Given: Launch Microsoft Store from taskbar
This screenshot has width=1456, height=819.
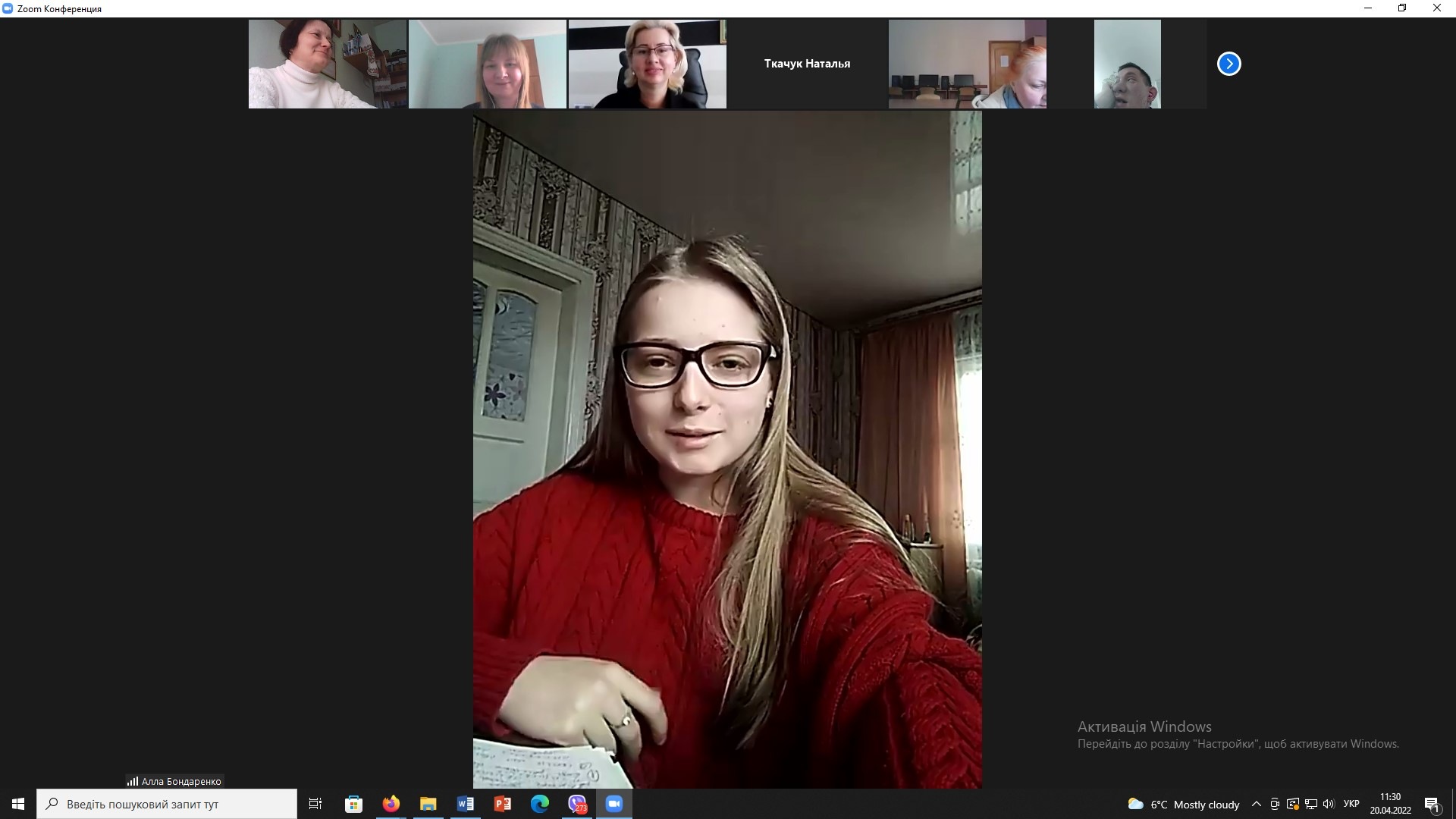Looking at the screenshot, I should click(353, 804).
